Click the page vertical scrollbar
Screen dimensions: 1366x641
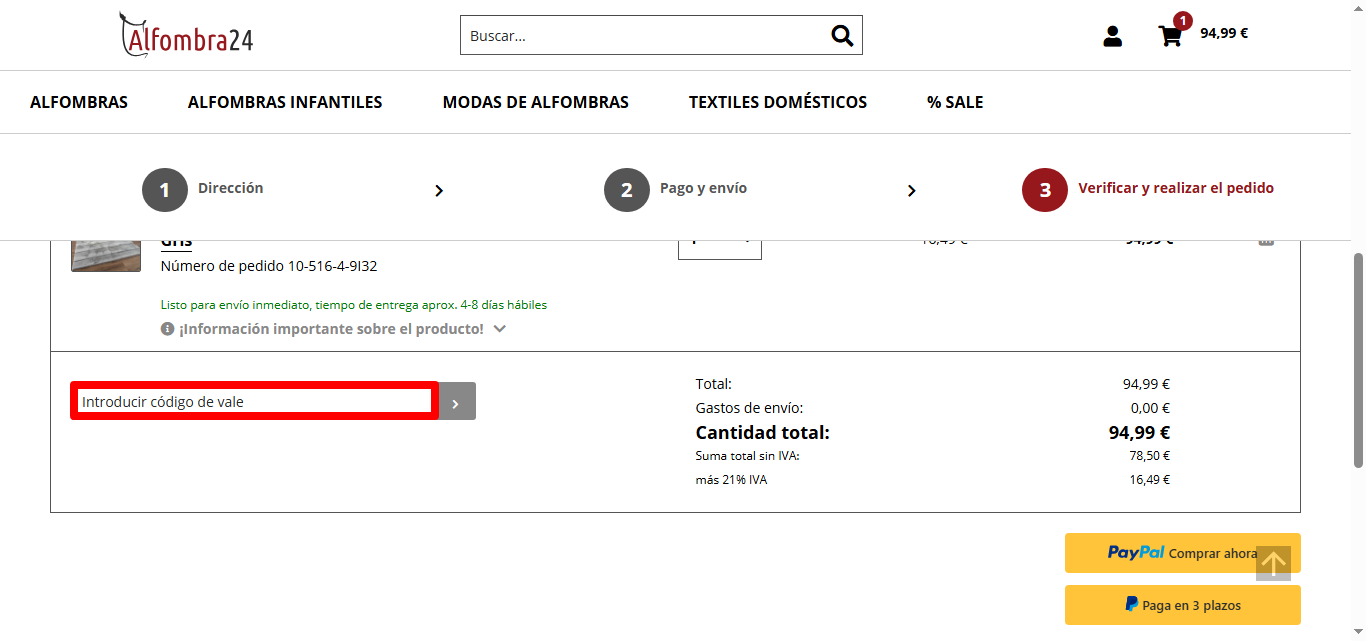1358,360
